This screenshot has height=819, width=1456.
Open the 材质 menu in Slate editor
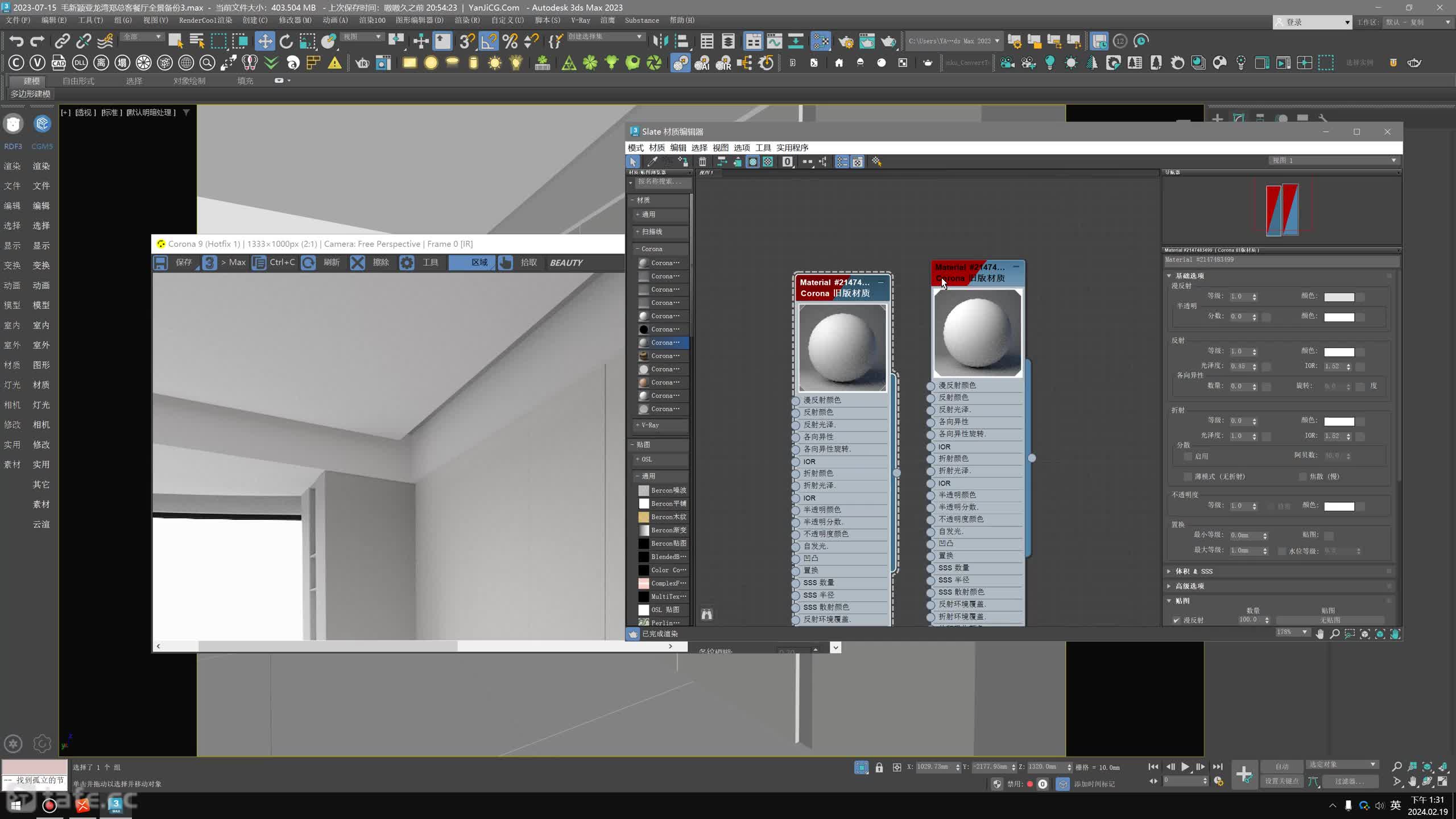click(657, 148)
